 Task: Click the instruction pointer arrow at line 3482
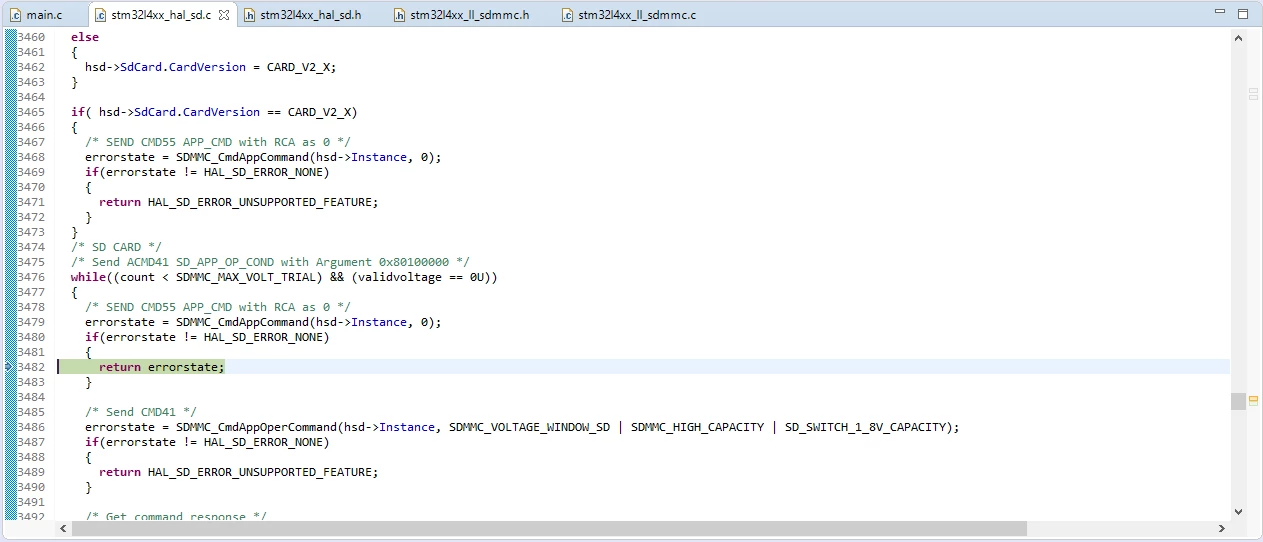point(10,367)
